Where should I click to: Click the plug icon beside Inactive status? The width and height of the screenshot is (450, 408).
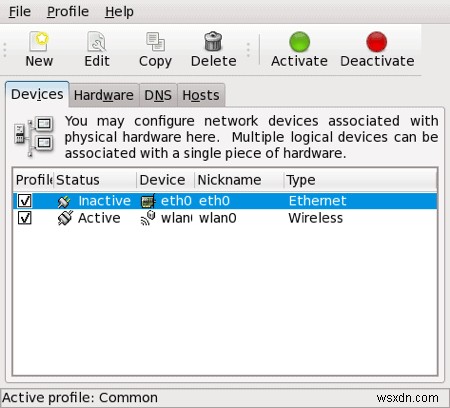pos(64,201)
